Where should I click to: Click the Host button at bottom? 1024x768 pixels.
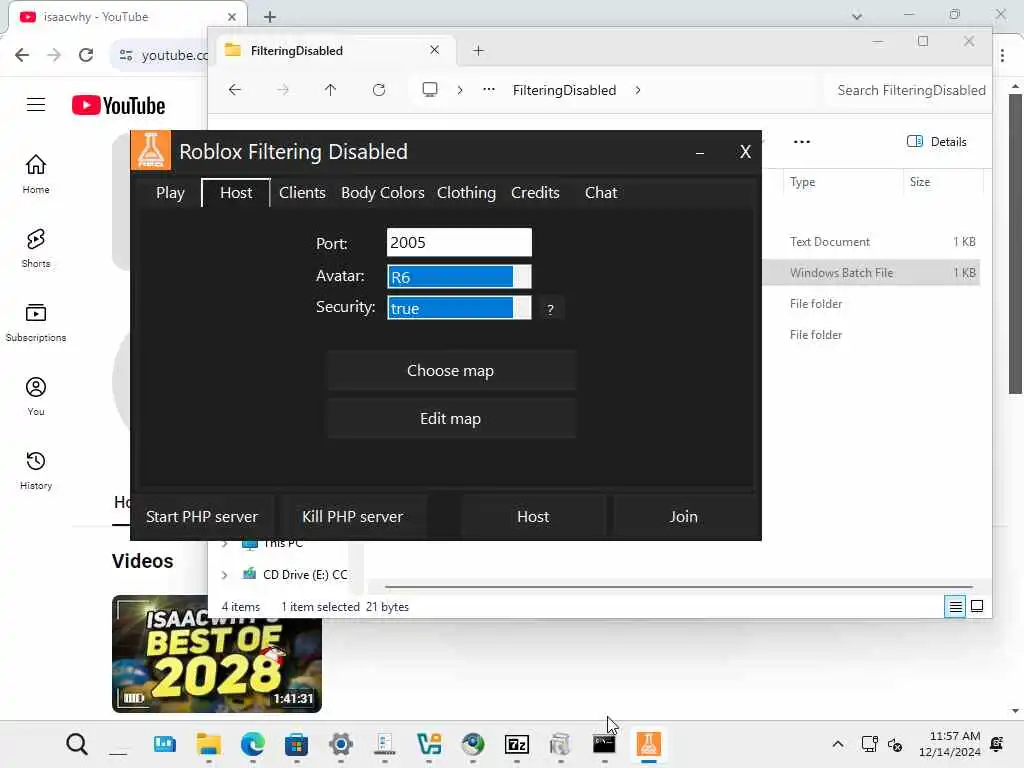pos(533,517)
